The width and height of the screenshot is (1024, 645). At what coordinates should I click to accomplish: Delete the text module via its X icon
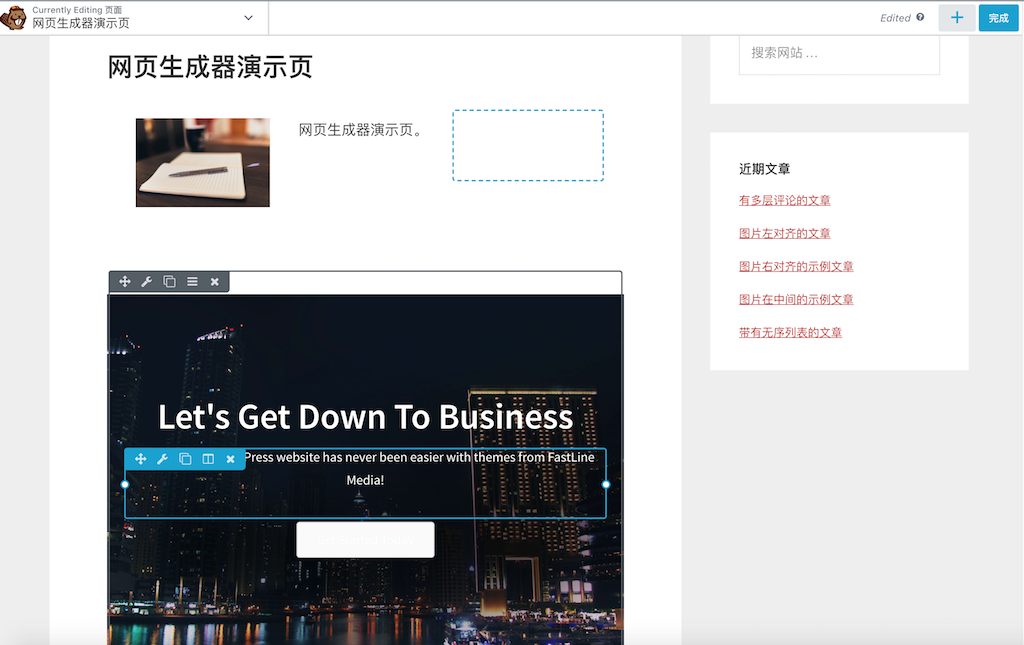229,459
